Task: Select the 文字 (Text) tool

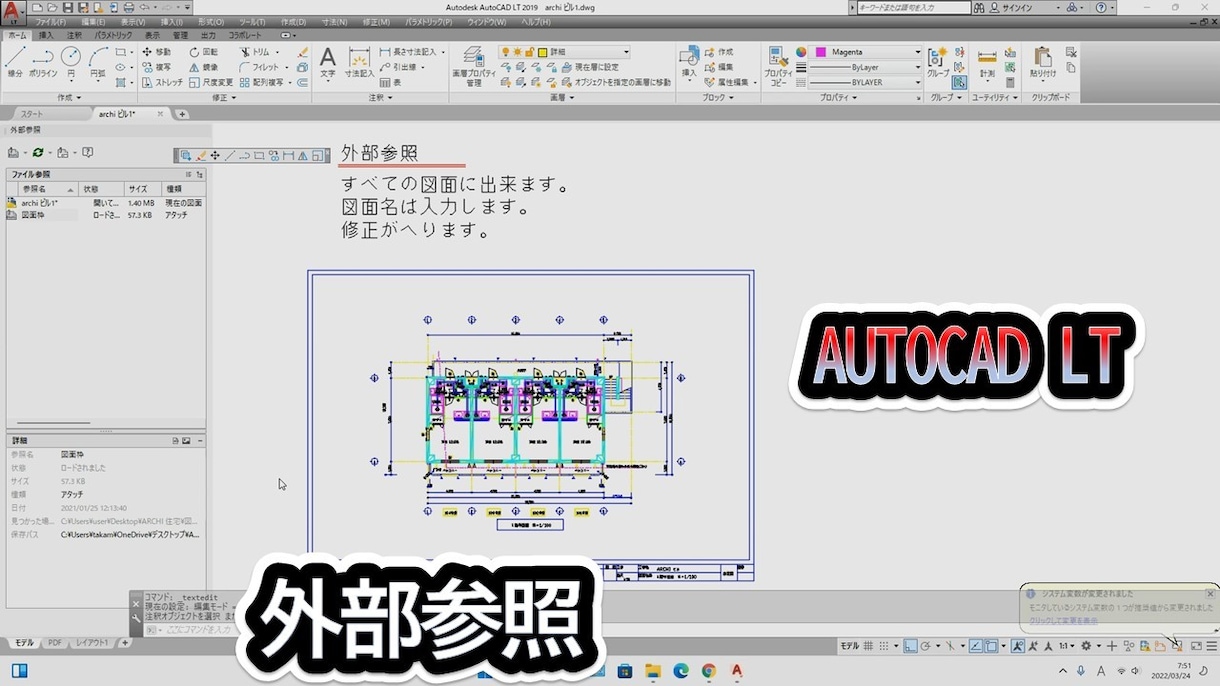Action: pos(327,62)
